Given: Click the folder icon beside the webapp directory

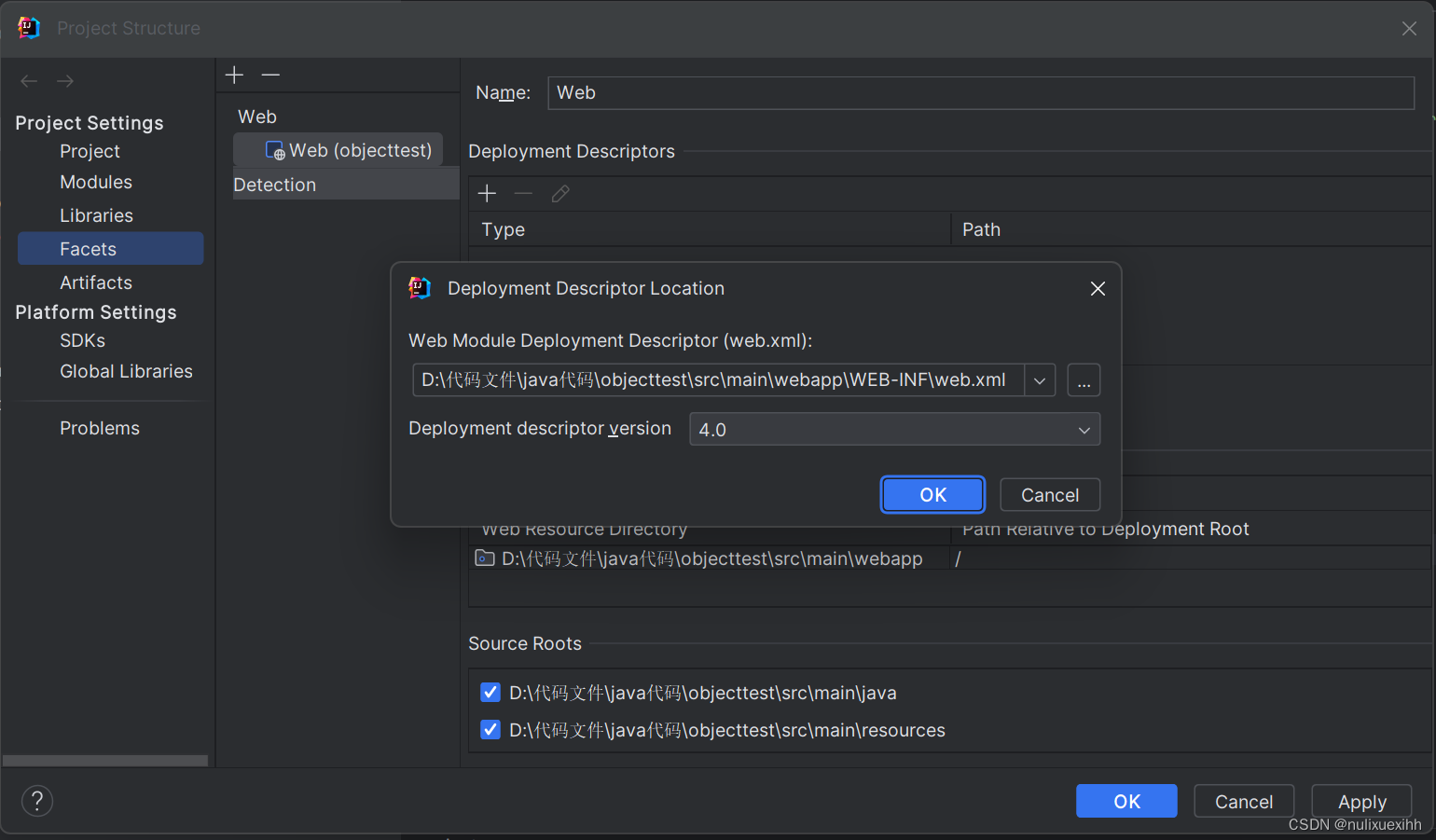Looking at the screenshot, I should click(x=484, y=558).
